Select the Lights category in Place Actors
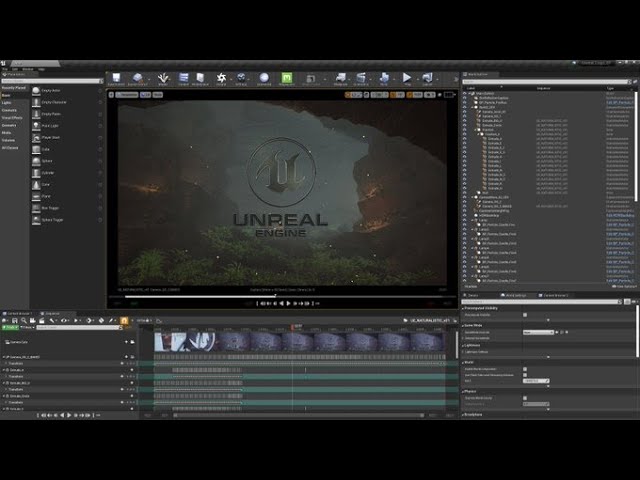Image resolution: width=640 pixels, height=480 pixels. 7,103
